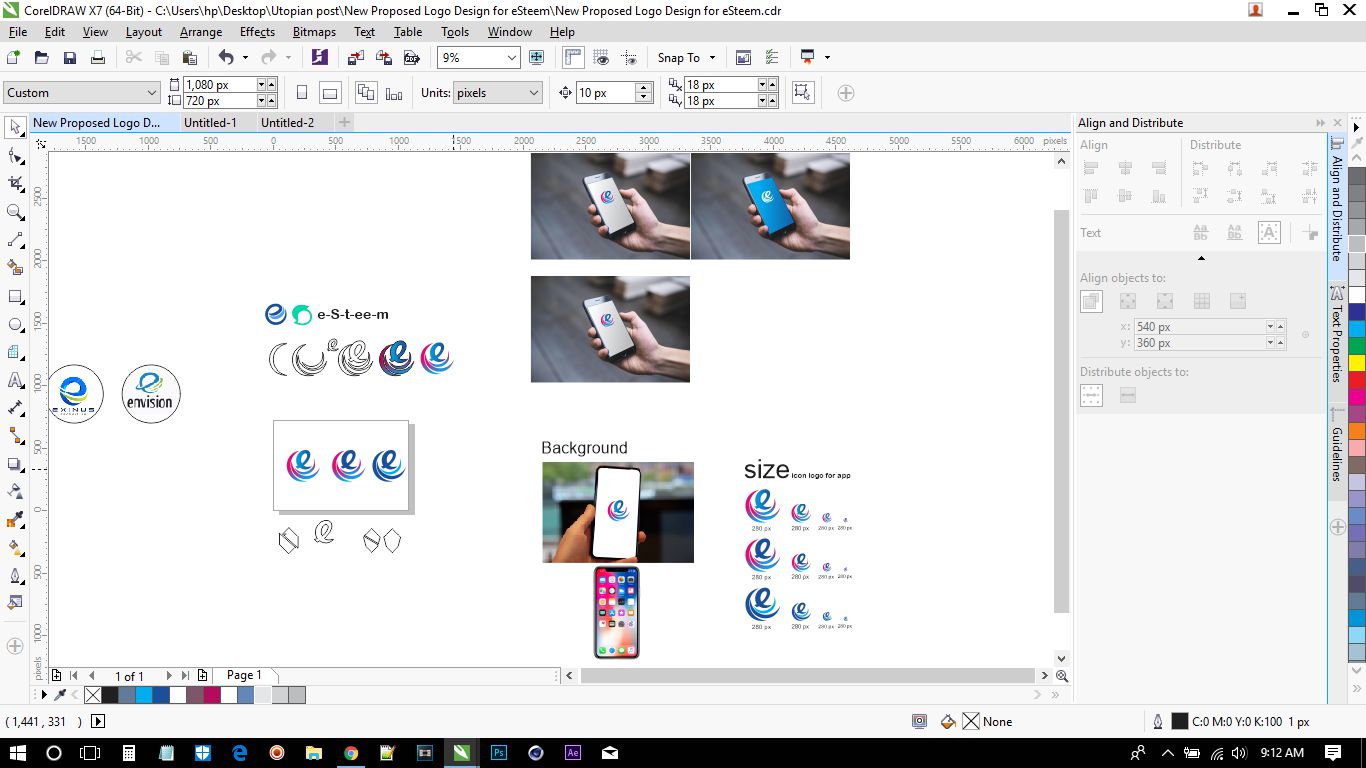Viewport: 1366px width, 768px height.
Task: Activate the Color Eyedropper tool
Action: [15, 520]
